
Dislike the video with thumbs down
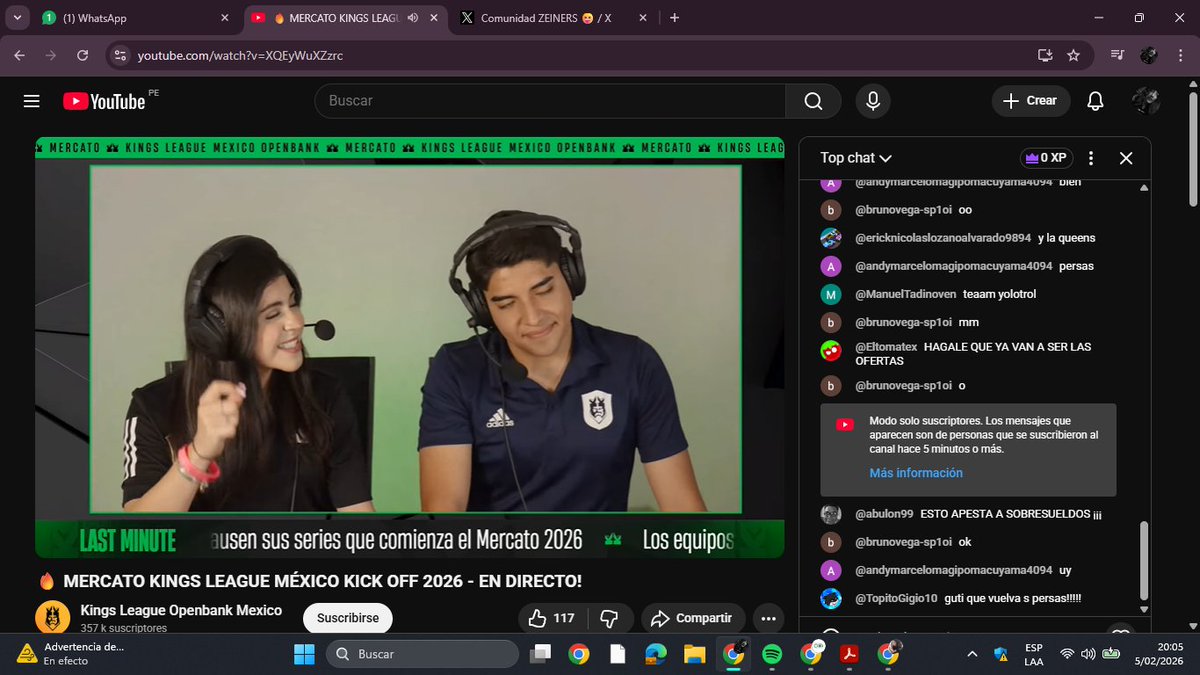[608, 618]
